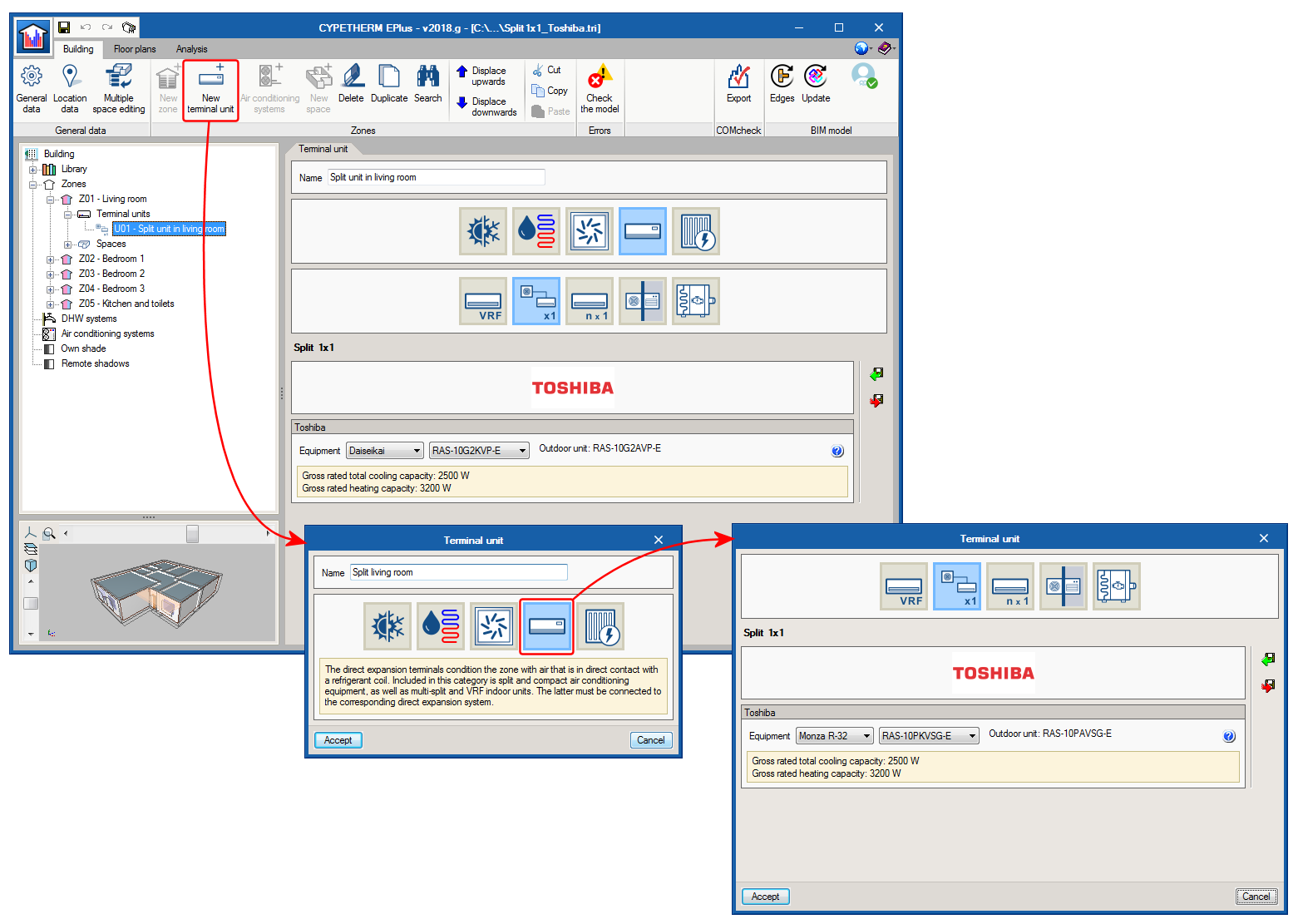Select VRF unit type in main panel
Image resolution: width=1298 pixels, height=924 pixels.
[483, 301]
